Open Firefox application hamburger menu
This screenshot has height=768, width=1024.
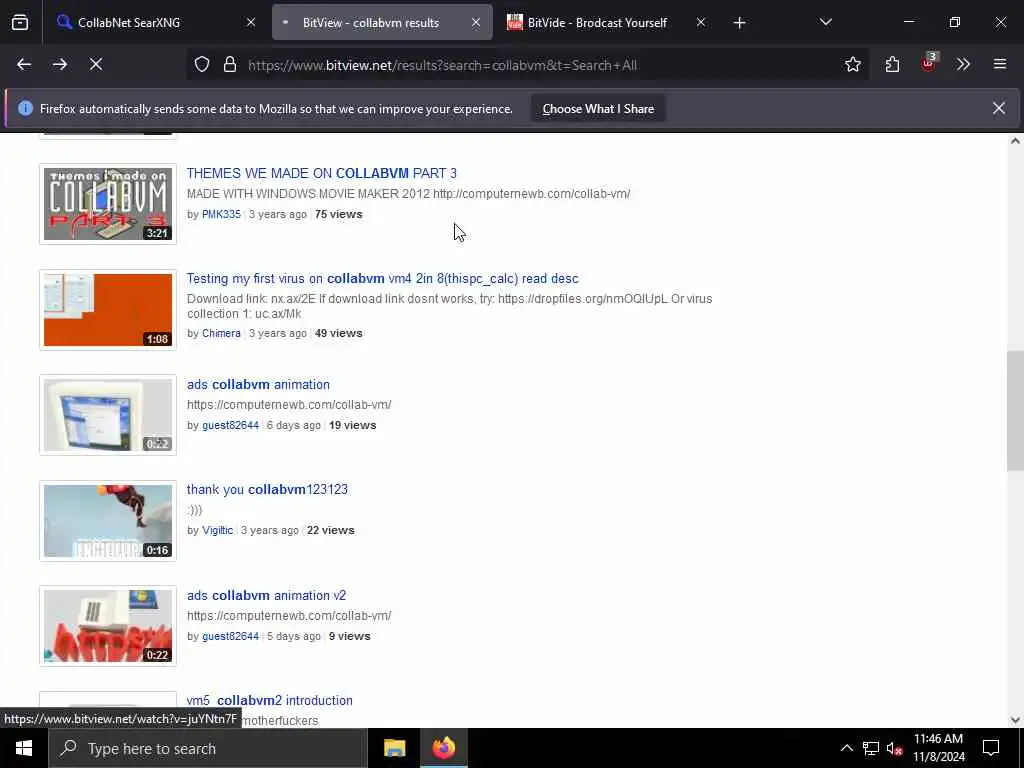point(1000,64)
